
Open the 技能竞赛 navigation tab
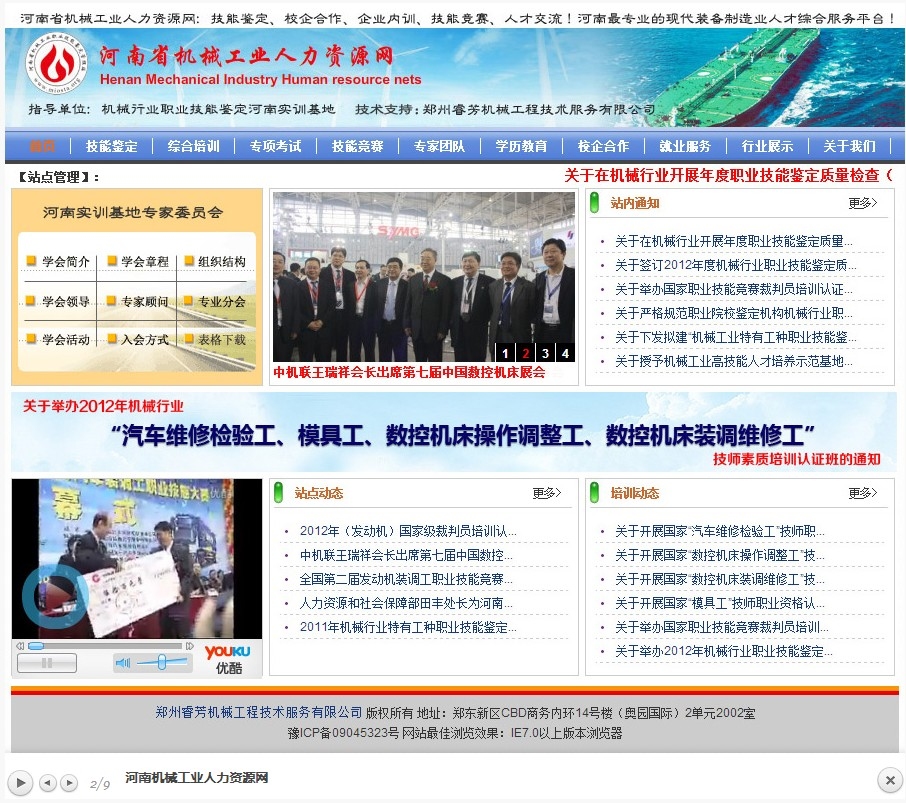358,146
